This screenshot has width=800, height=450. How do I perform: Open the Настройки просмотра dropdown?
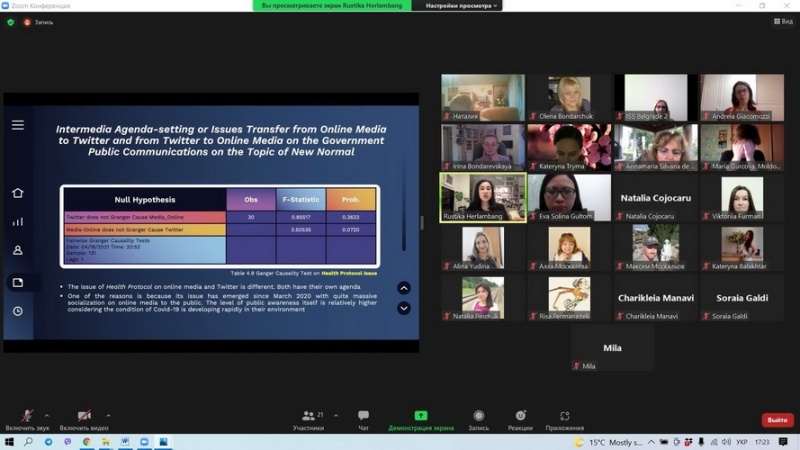(x=462, y=6)
